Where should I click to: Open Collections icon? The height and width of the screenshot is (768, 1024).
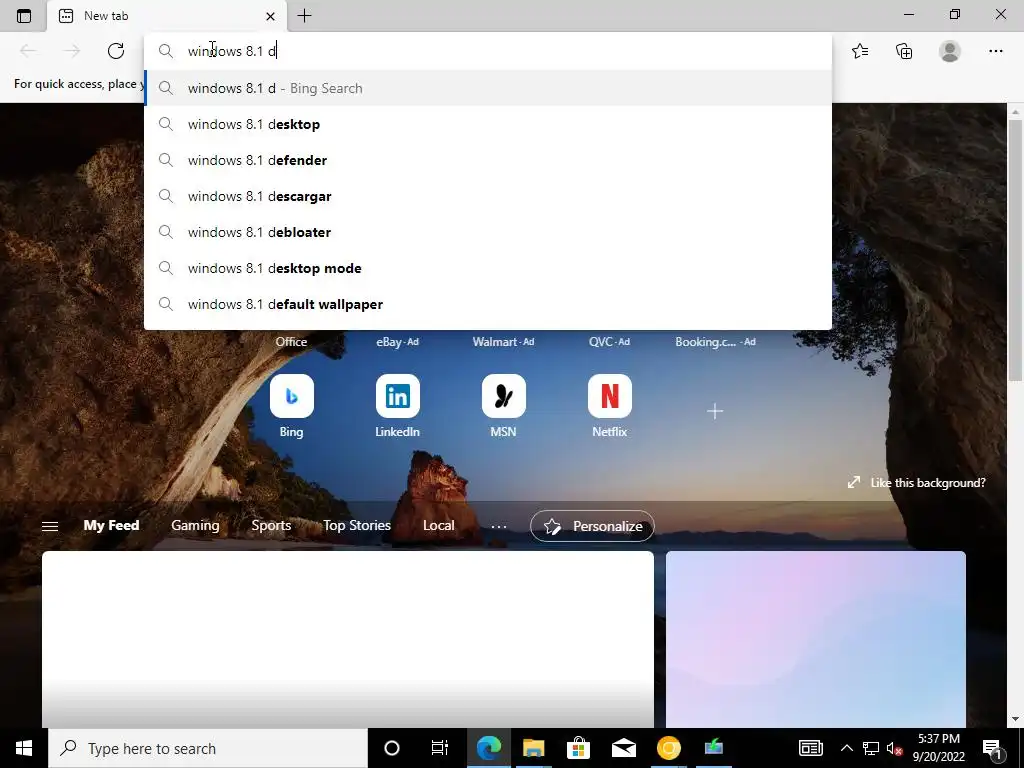(904, 51)
